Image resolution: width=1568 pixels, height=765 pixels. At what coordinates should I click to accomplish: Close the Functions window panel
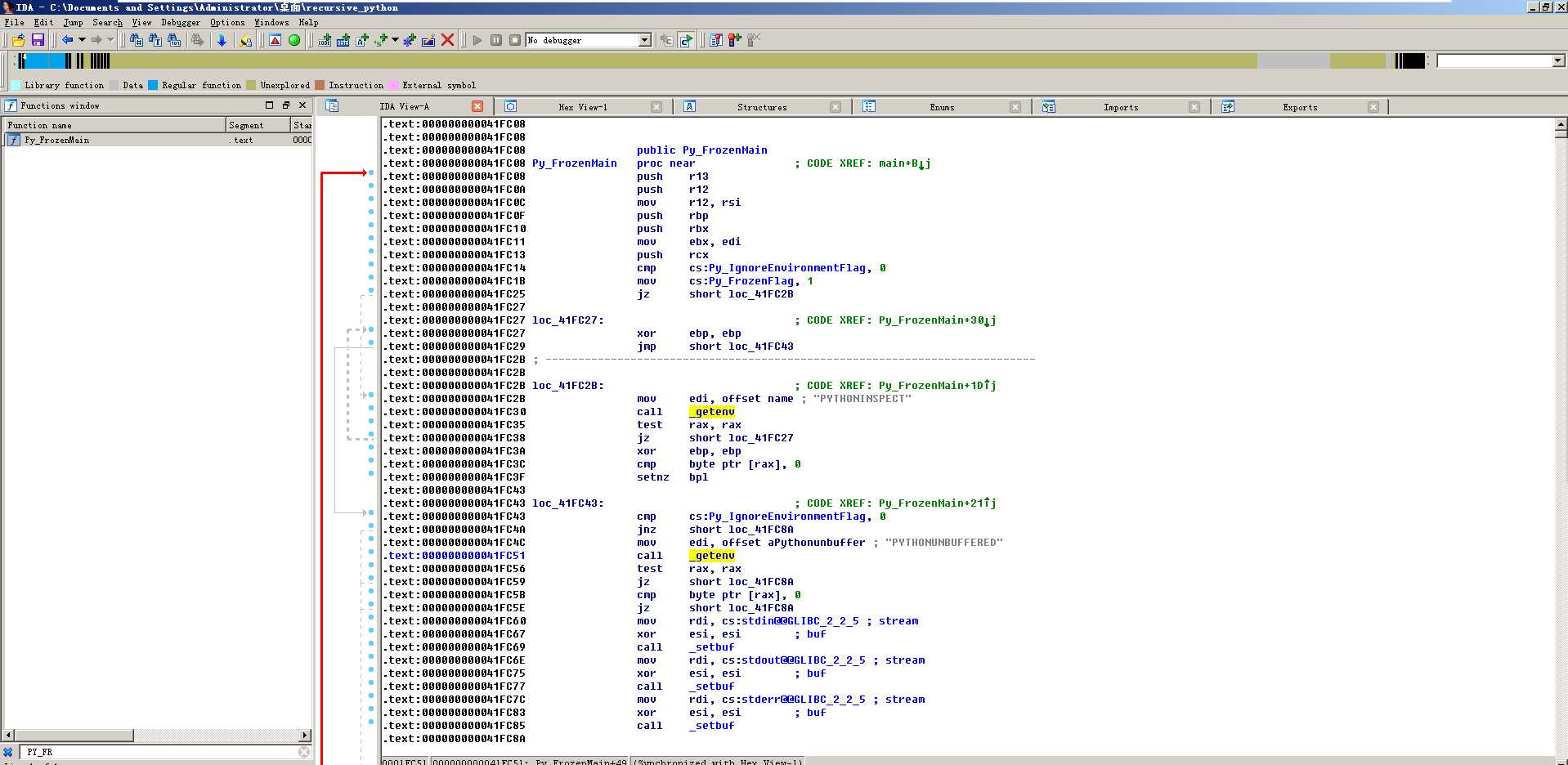click(x=302, y=105)
